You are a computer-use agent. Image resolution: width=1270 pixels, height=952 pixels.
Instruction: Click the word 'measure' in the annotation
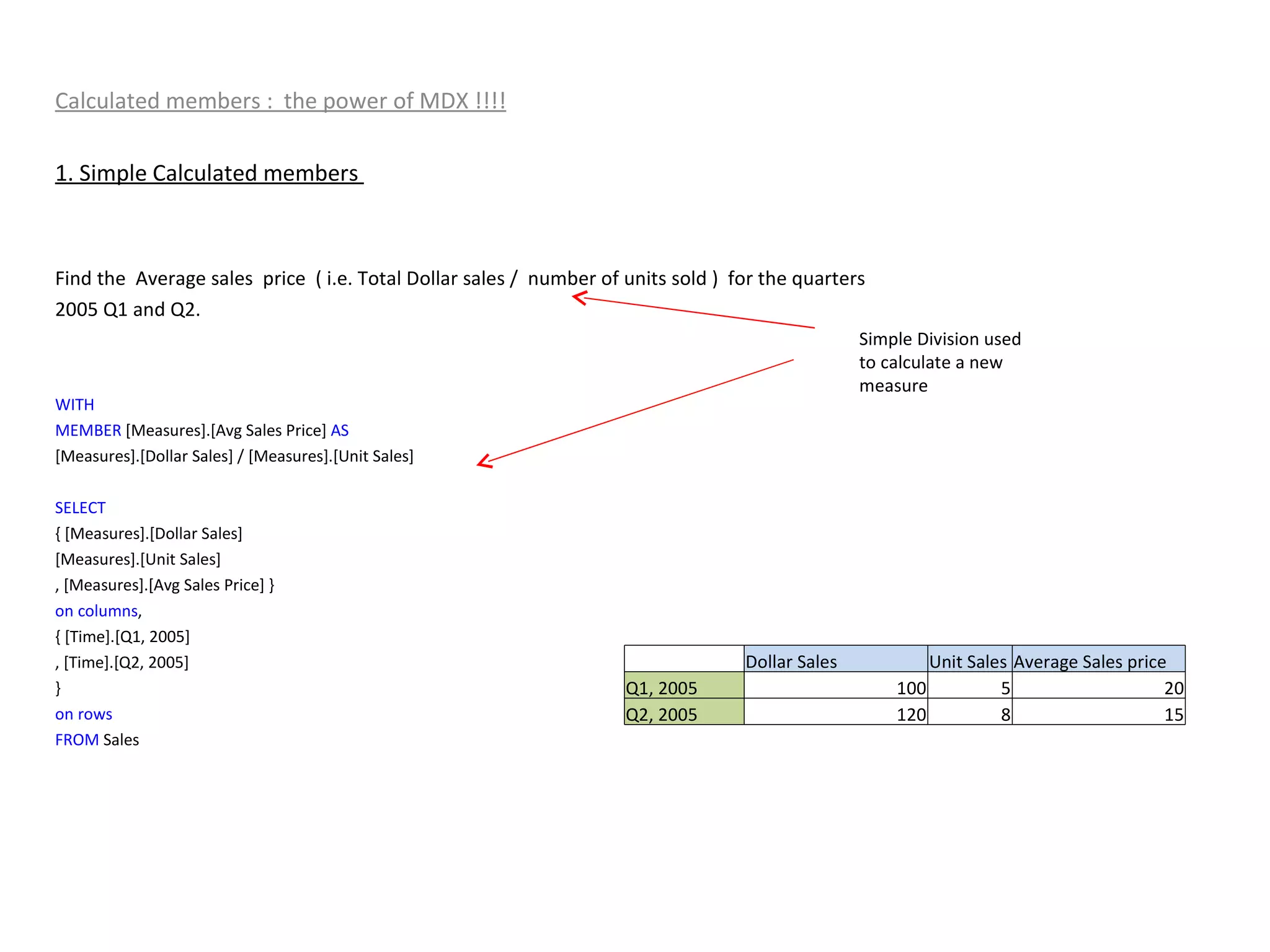coord(893,386)
